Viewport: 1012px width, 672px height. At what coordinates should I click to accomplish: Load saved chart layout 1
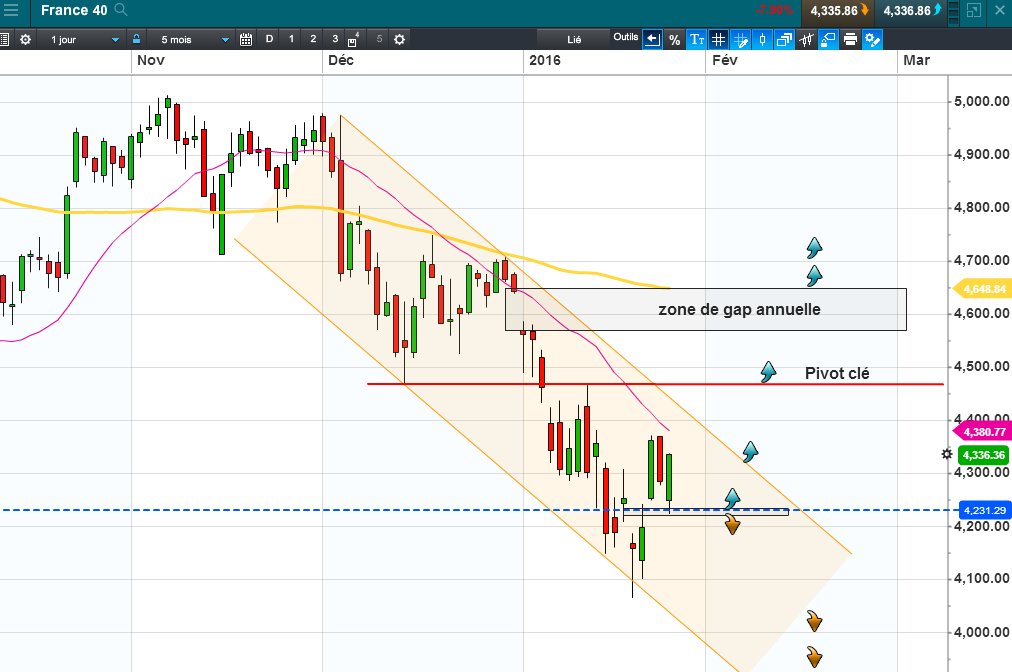[291, 39]
